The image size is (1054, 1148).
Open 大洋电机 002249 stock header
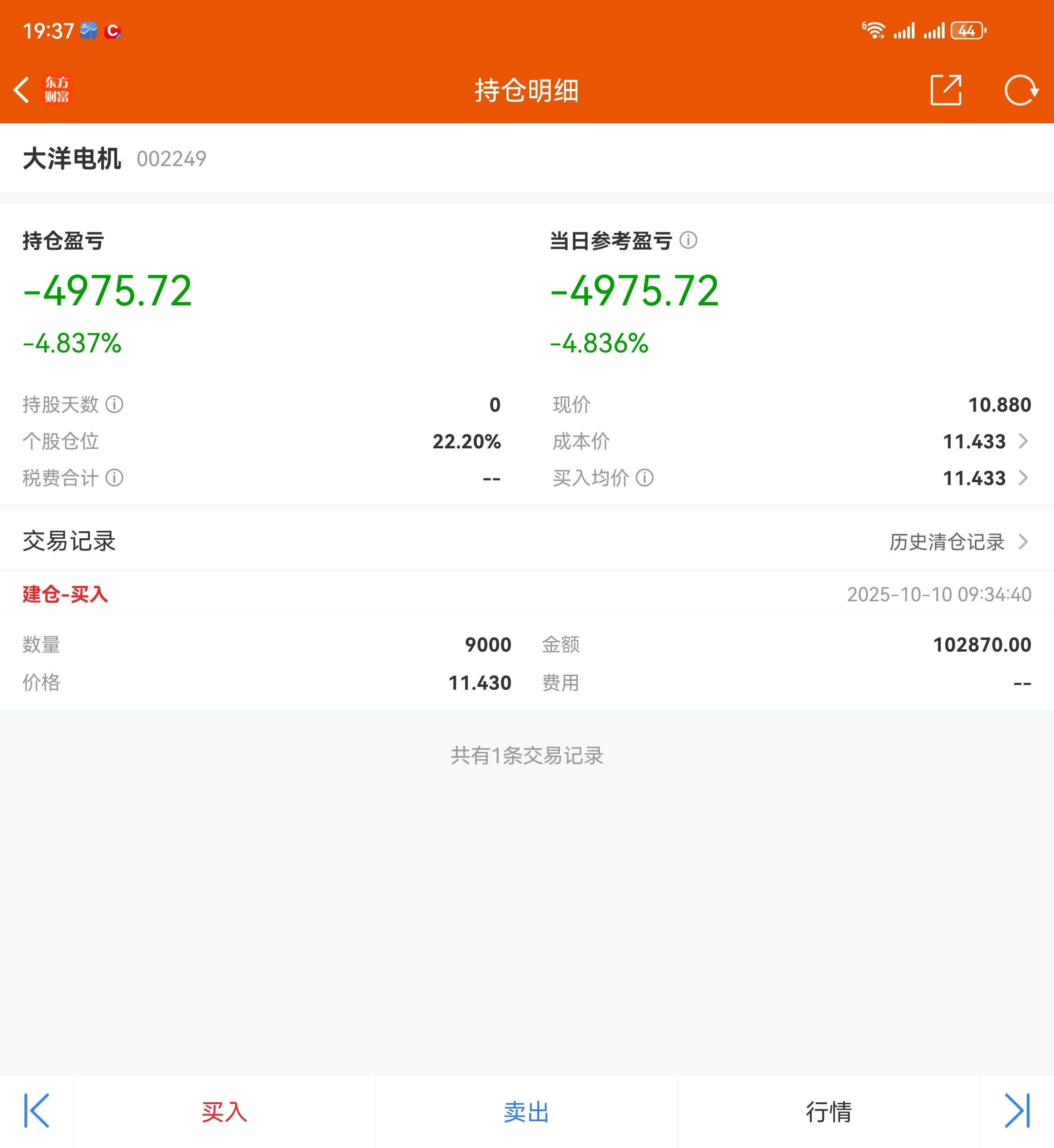pos(114,159)
